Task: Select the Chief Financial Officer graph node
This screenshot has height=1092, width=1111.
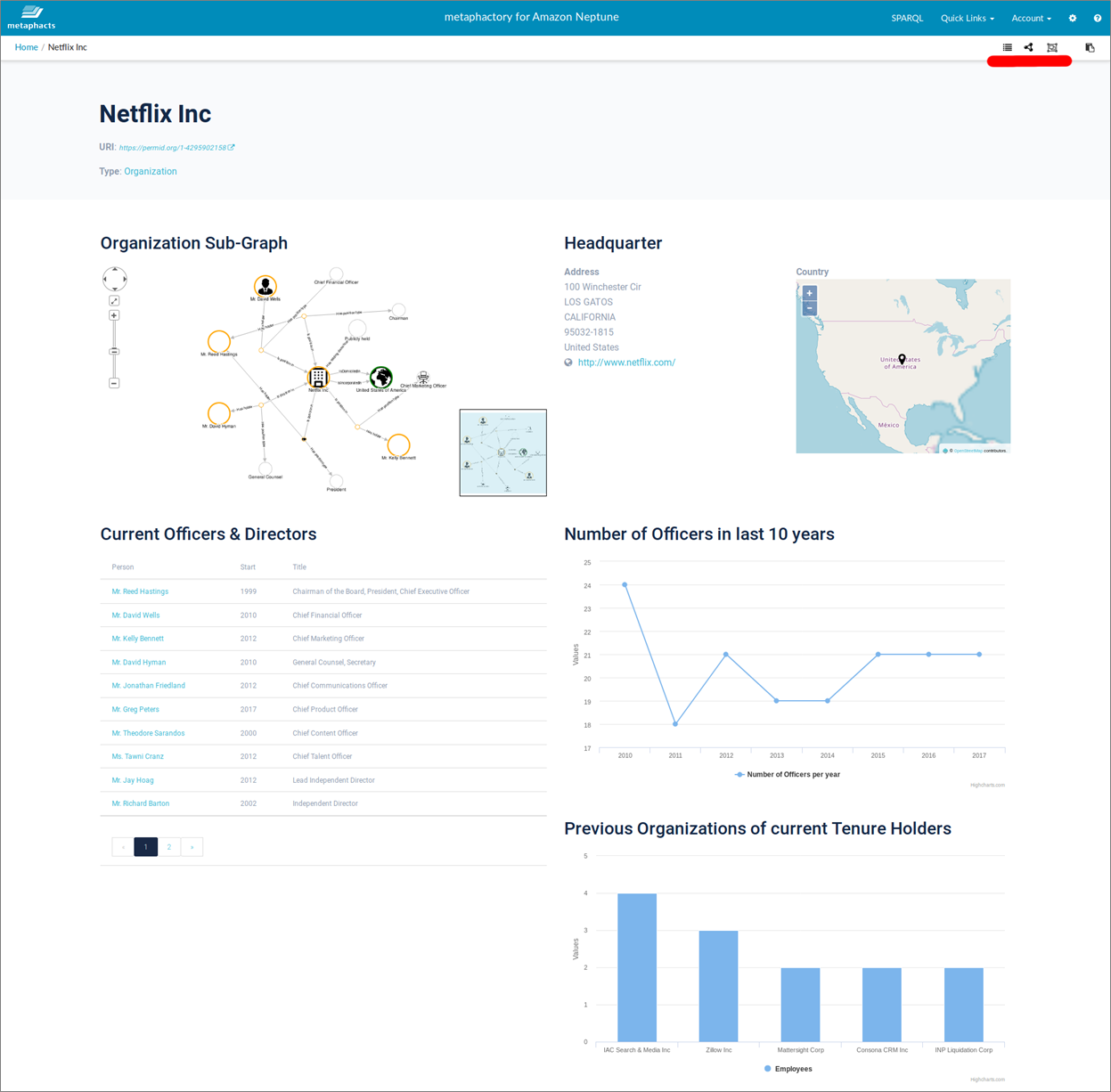Action: (x=336, y=273)
